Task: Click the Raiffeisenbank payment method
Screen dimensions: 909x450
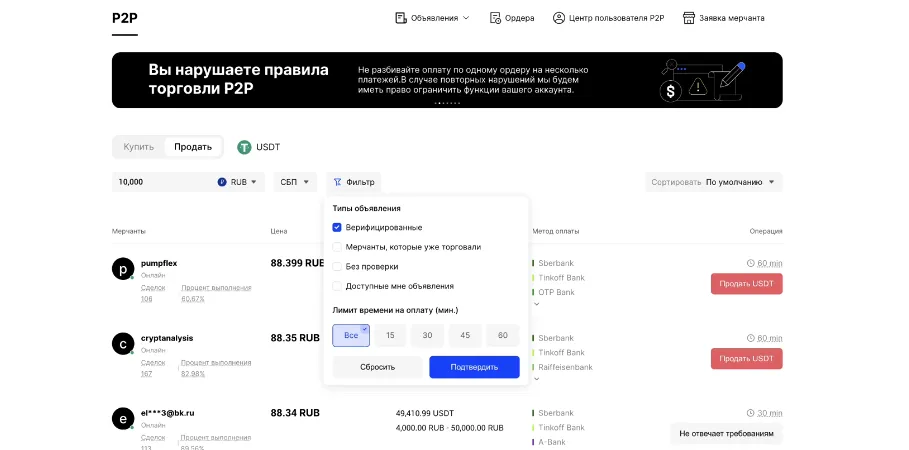Action: (565, 367)
